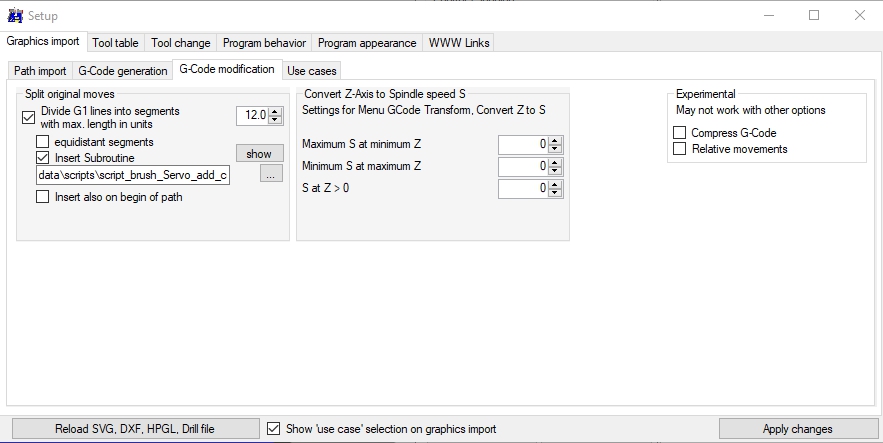Open the G-Code generation sub-tab
This screenshot has width=883, height=443.
[x=123, y=71]
